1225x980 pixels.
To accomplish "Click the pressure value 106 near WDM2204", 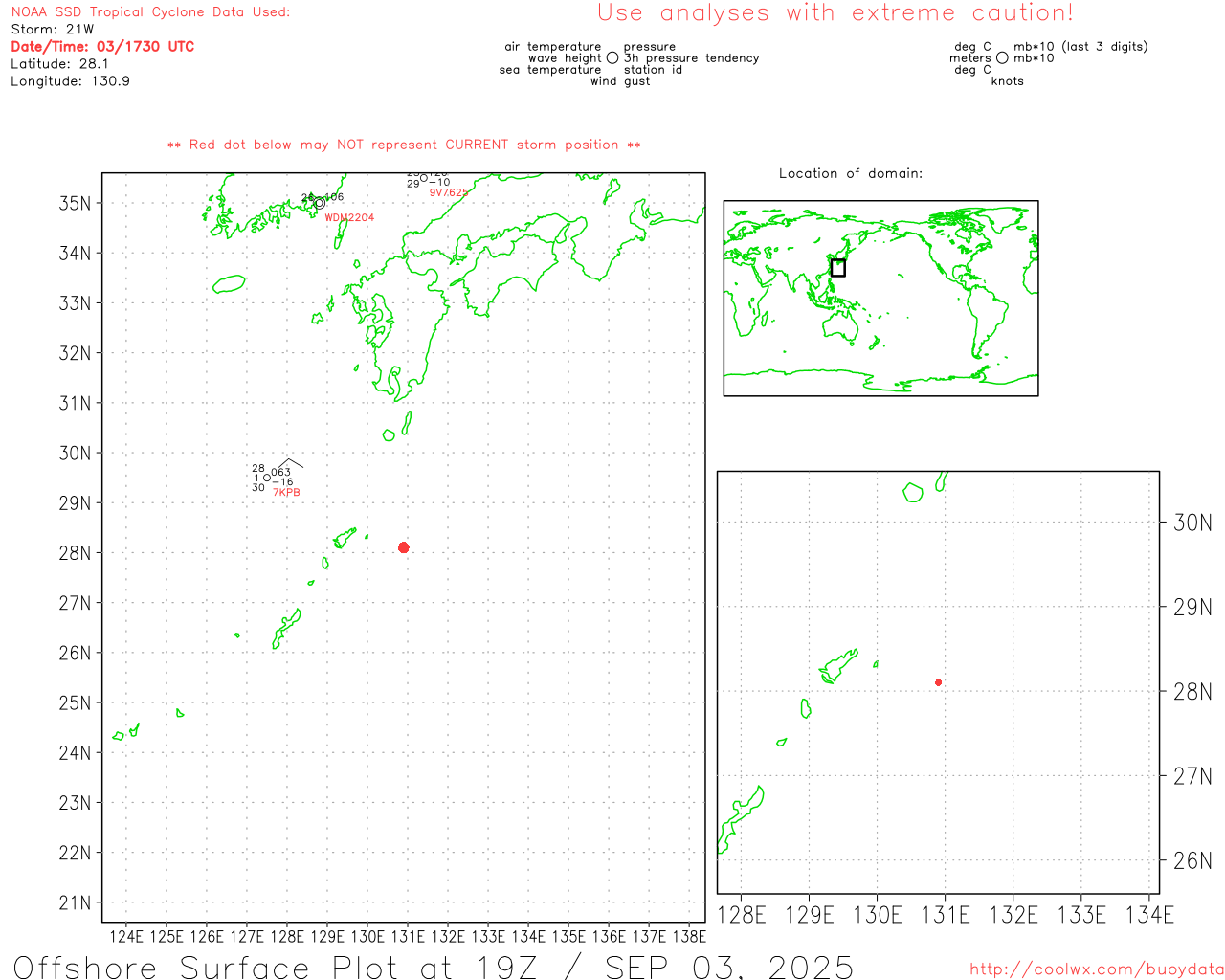I will click(333, 197).
